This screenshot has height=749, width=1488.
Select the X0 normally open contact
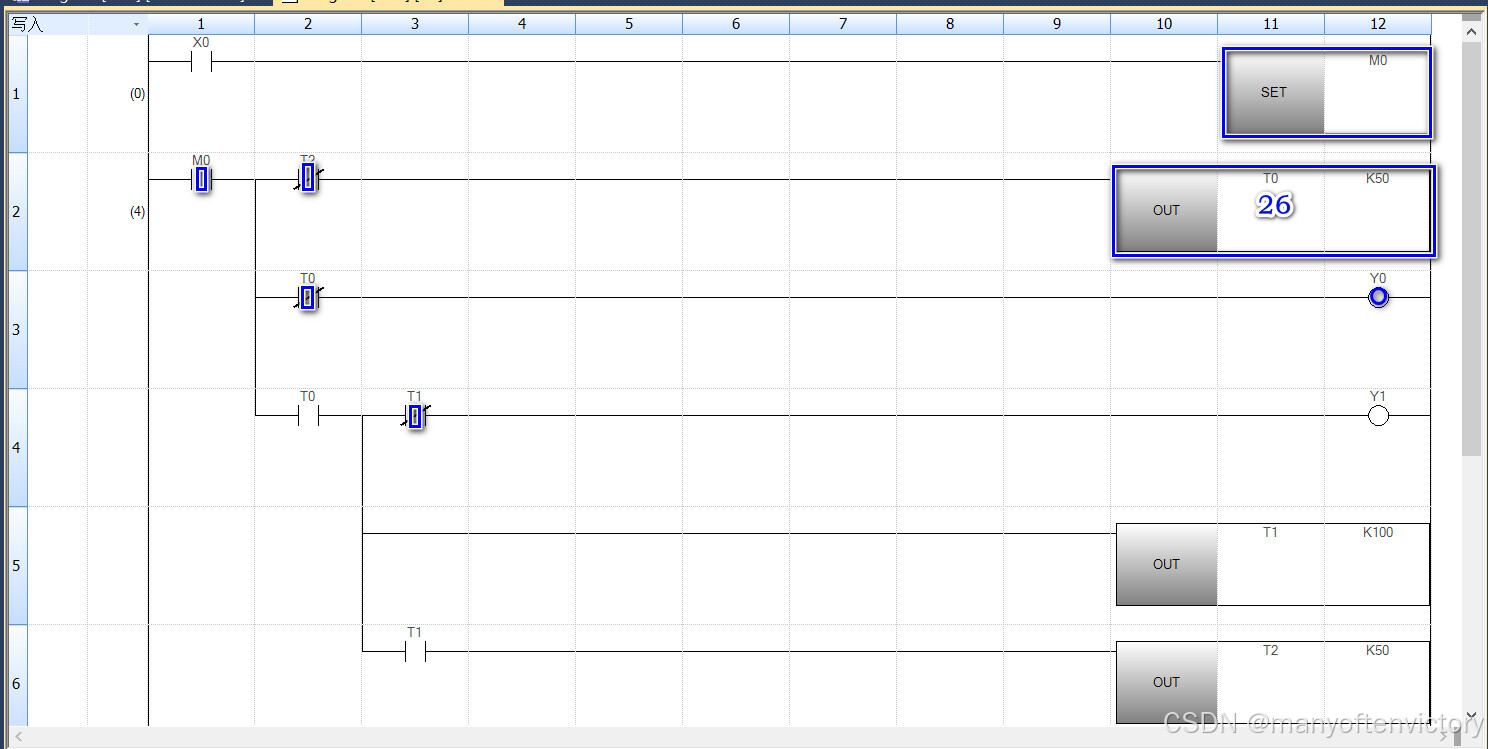coord(201,62)
